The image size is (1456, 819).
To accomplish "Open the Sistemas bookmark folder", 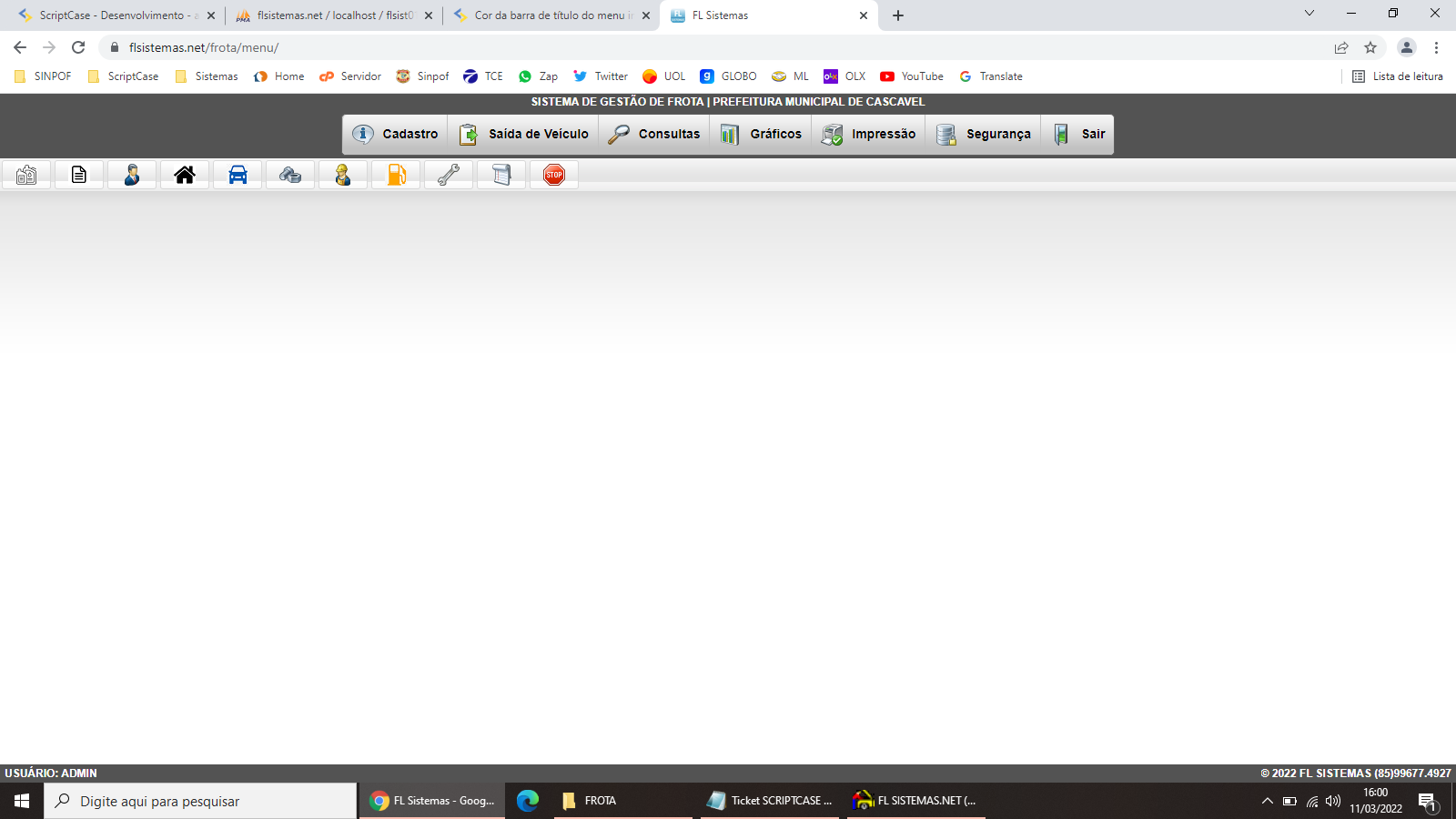I will (x=207, y=76).
